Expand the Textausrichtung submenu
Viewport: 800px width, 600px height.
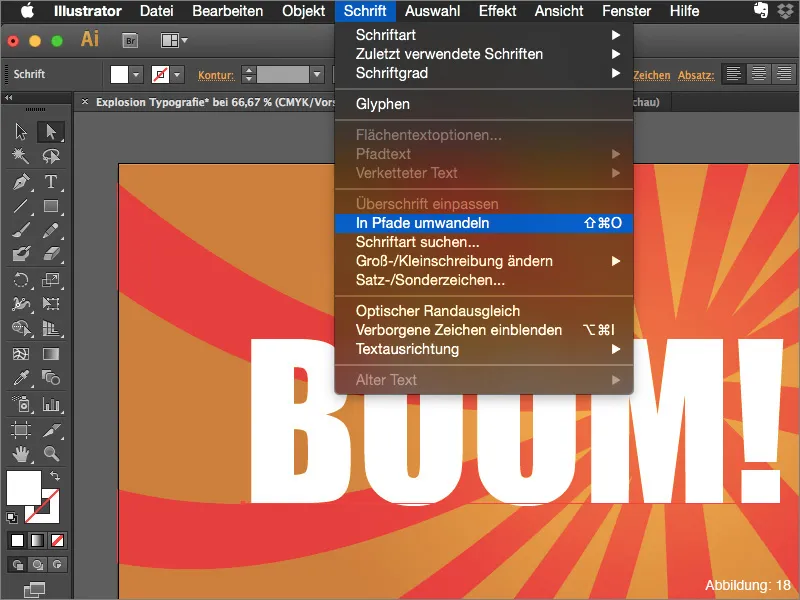click(484, 349)
